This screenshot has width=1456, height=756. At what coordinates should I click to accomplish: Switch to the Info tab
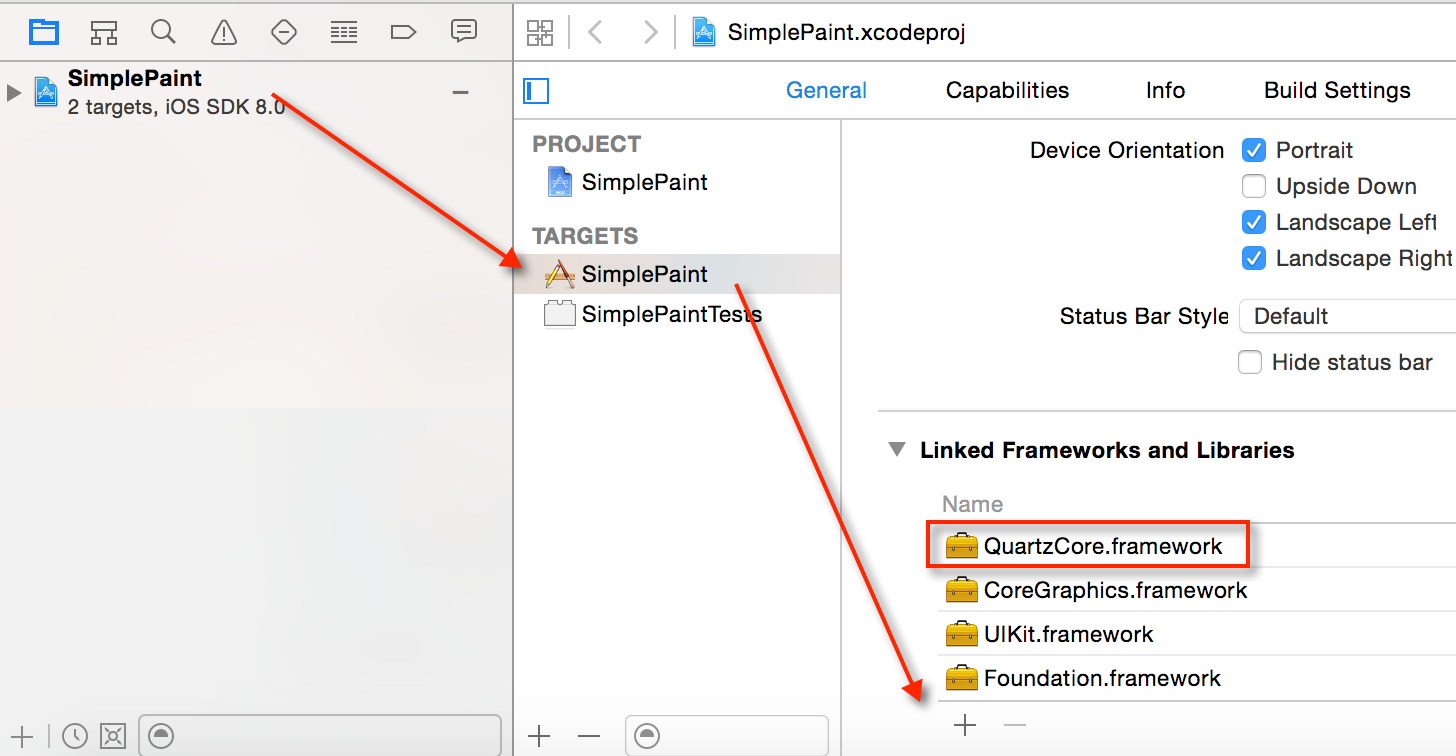pos(1165,90)
